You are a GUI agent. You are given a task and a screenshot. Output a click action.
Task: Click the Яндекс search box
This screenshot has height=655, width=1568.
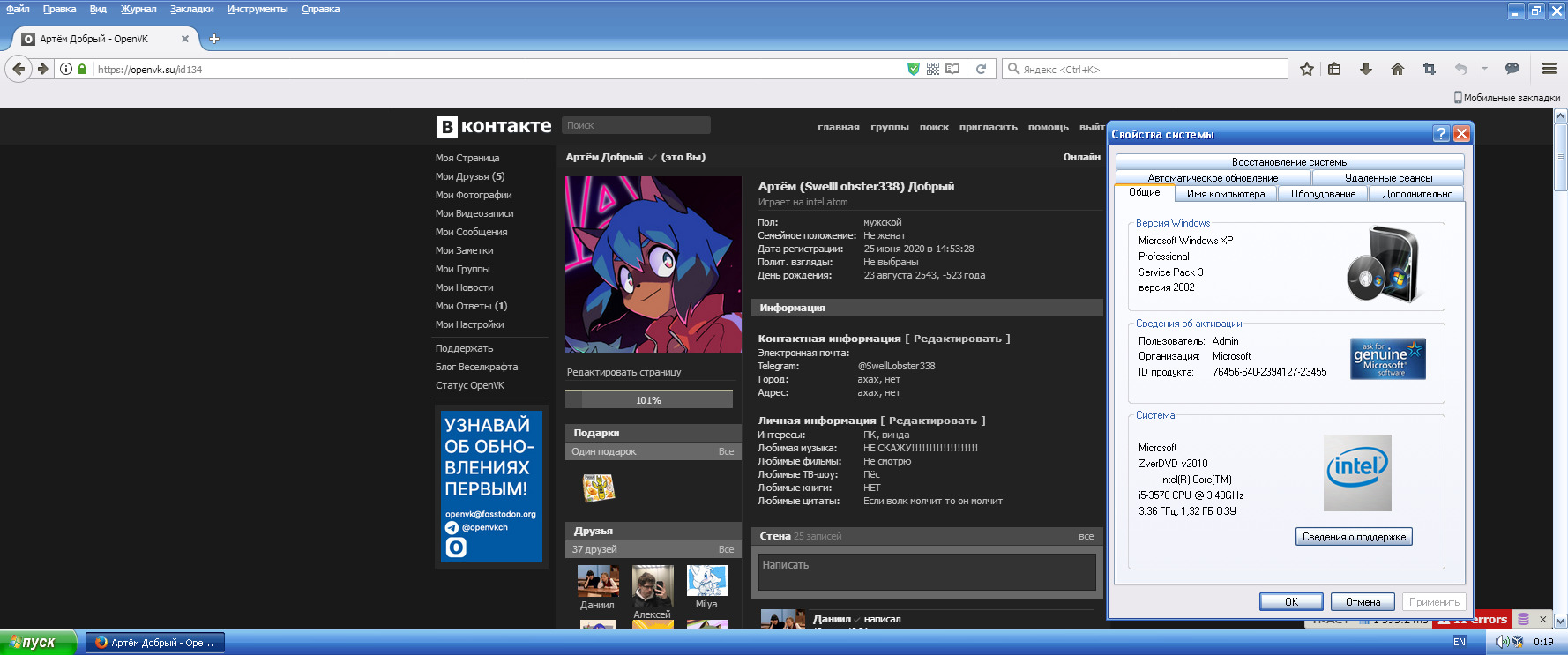[x=1145, y=69]
